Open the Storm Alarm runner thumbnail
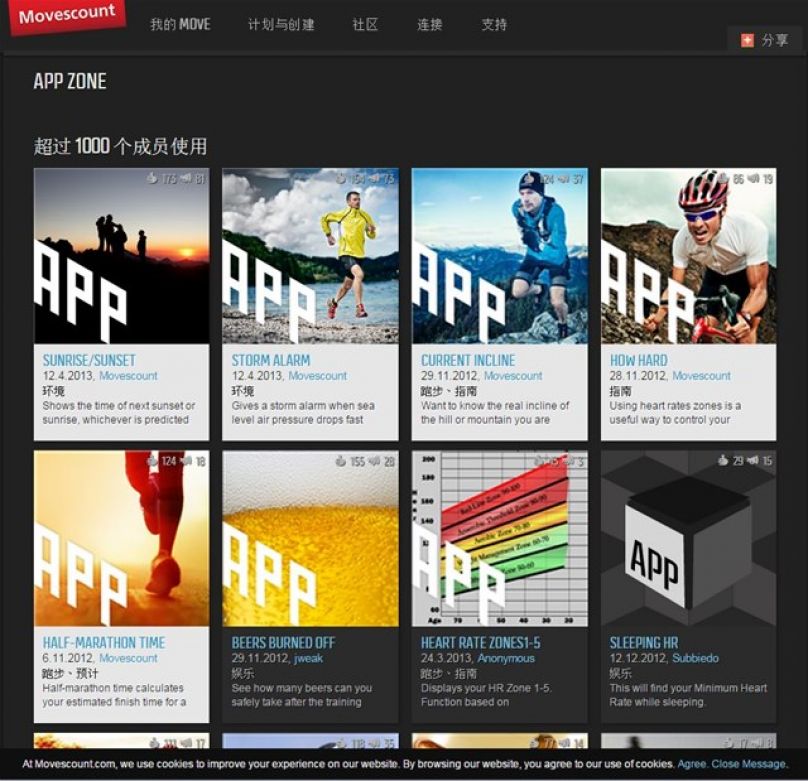Viewport: 808px width, 781px height. point(310,255)
